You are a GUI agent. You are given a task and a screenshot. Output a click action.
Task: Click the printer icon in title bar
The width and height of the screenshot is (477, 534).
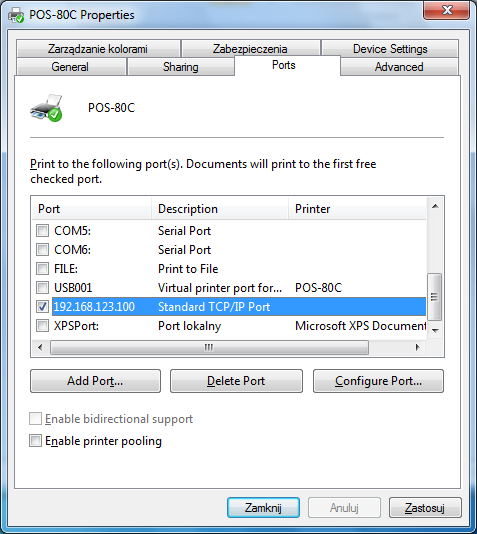coord(16,15)
